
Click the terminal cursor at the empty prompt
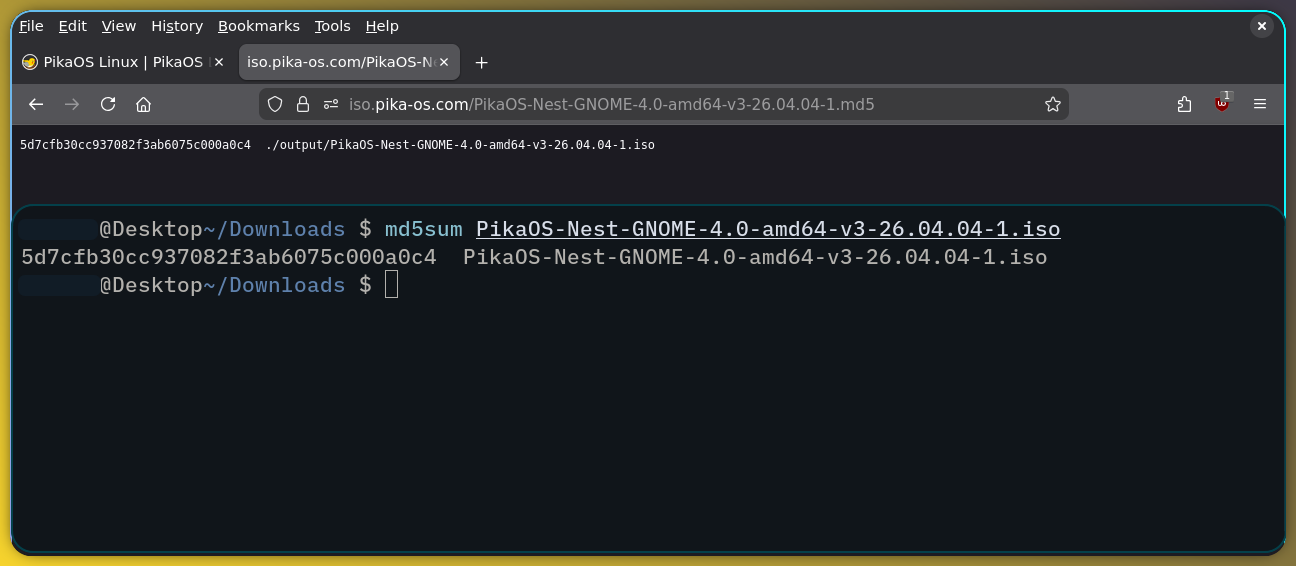[x=391, y=285]
